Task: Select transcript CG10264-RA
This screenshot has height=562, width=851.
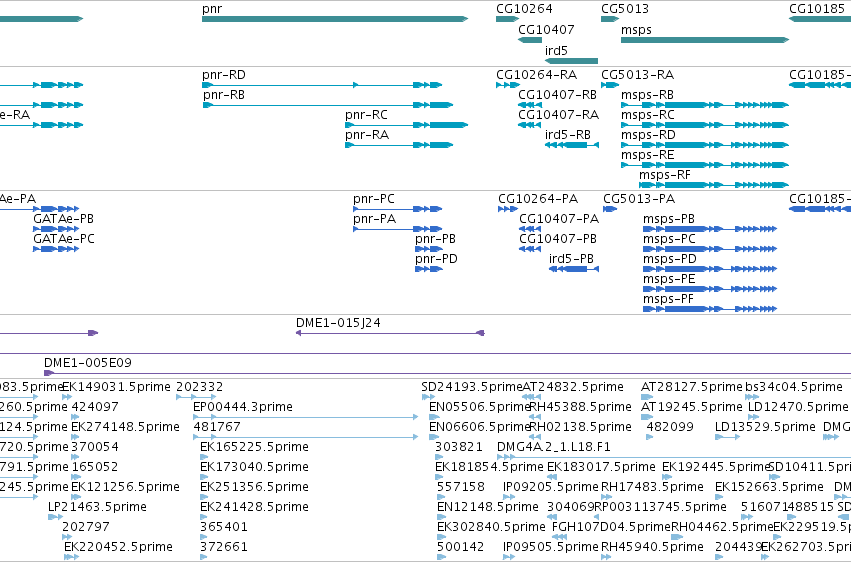Action: 507,85
